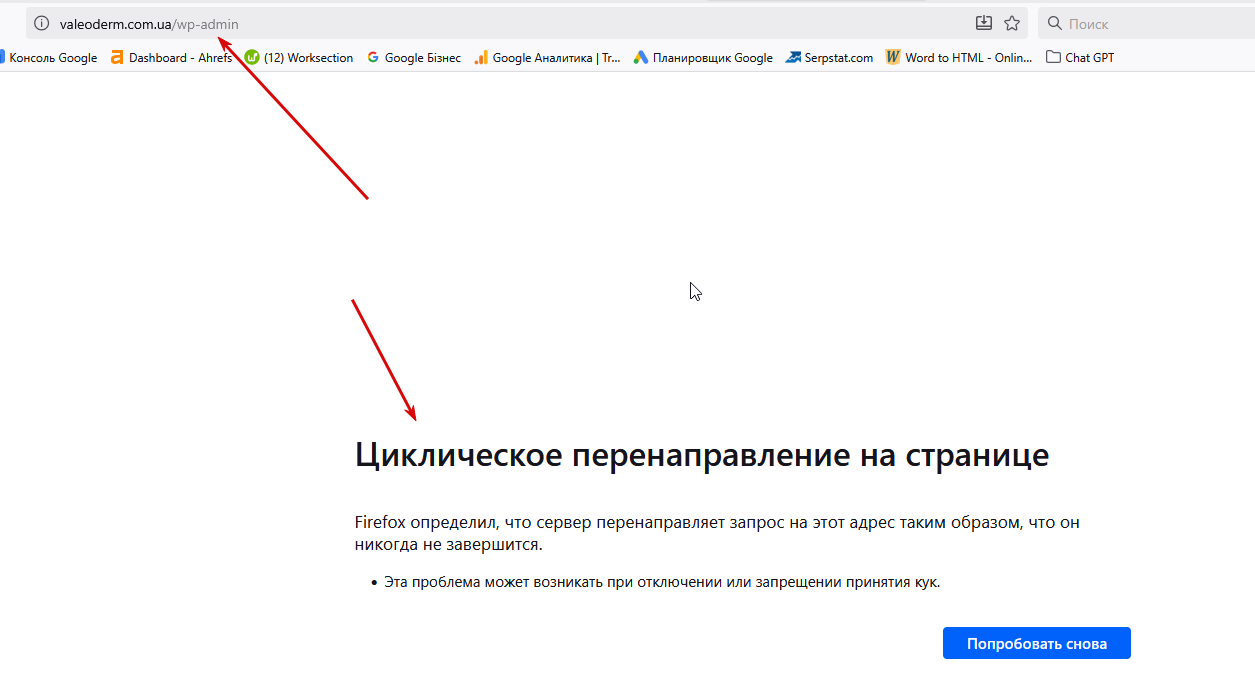Viewport: 1255px width, 684px height.
Task: Click the green Worksection bookmark icon
Action: coord(252,58)
